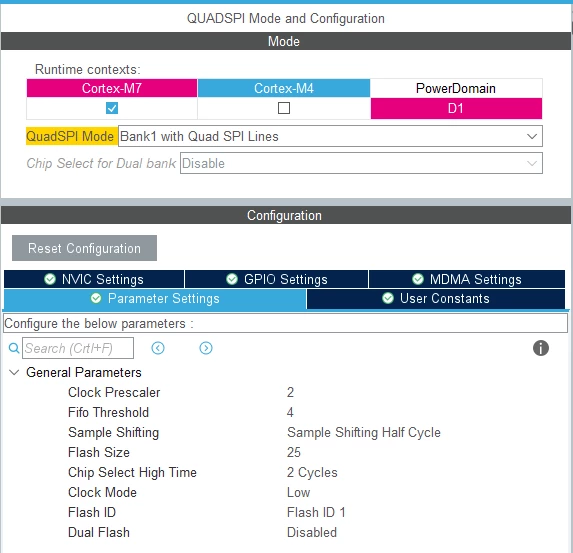The image size is (573, 553).
Task: Select the Clock Prescaler value 2
Action: point(290,393)
